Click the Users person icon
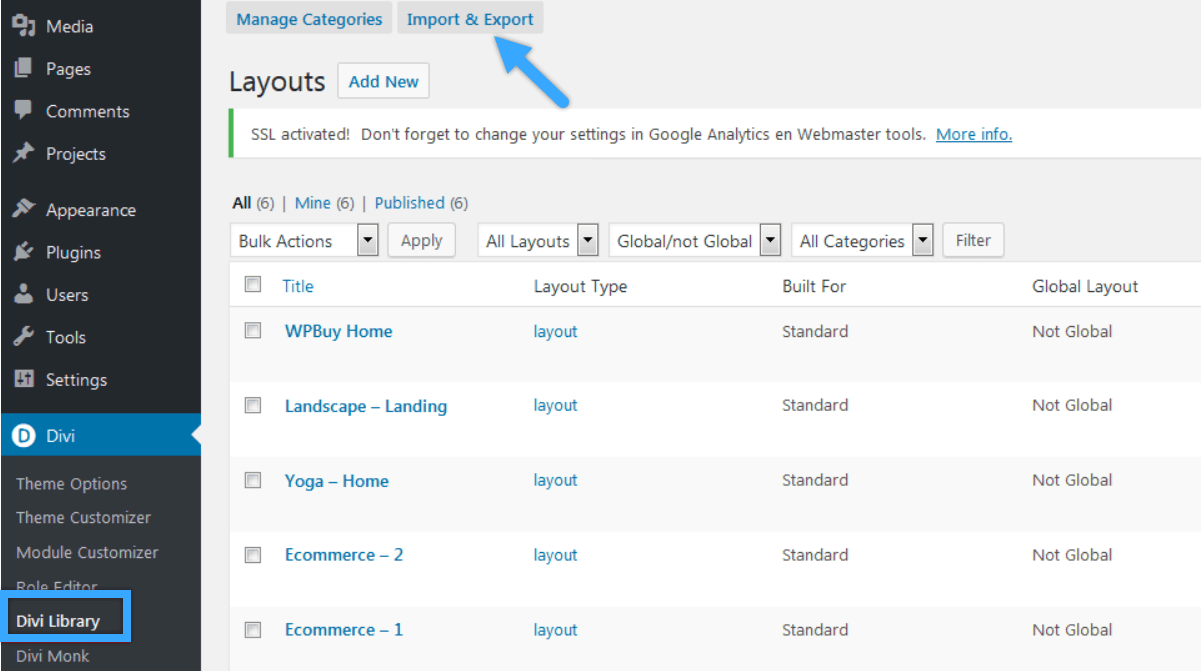 pyautogui.click(x=24, y=295)
